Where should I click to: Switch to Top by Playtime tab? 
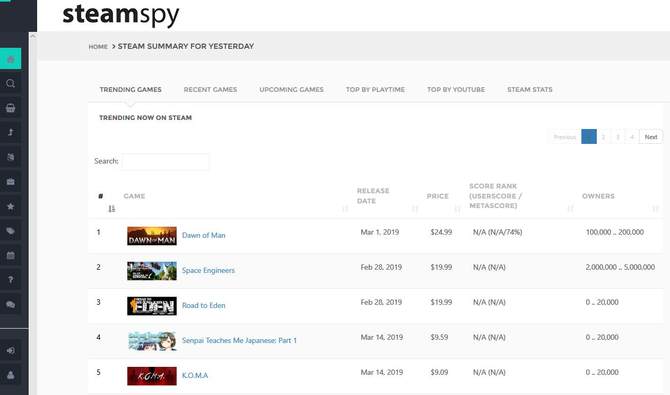(x=375, y=90)
